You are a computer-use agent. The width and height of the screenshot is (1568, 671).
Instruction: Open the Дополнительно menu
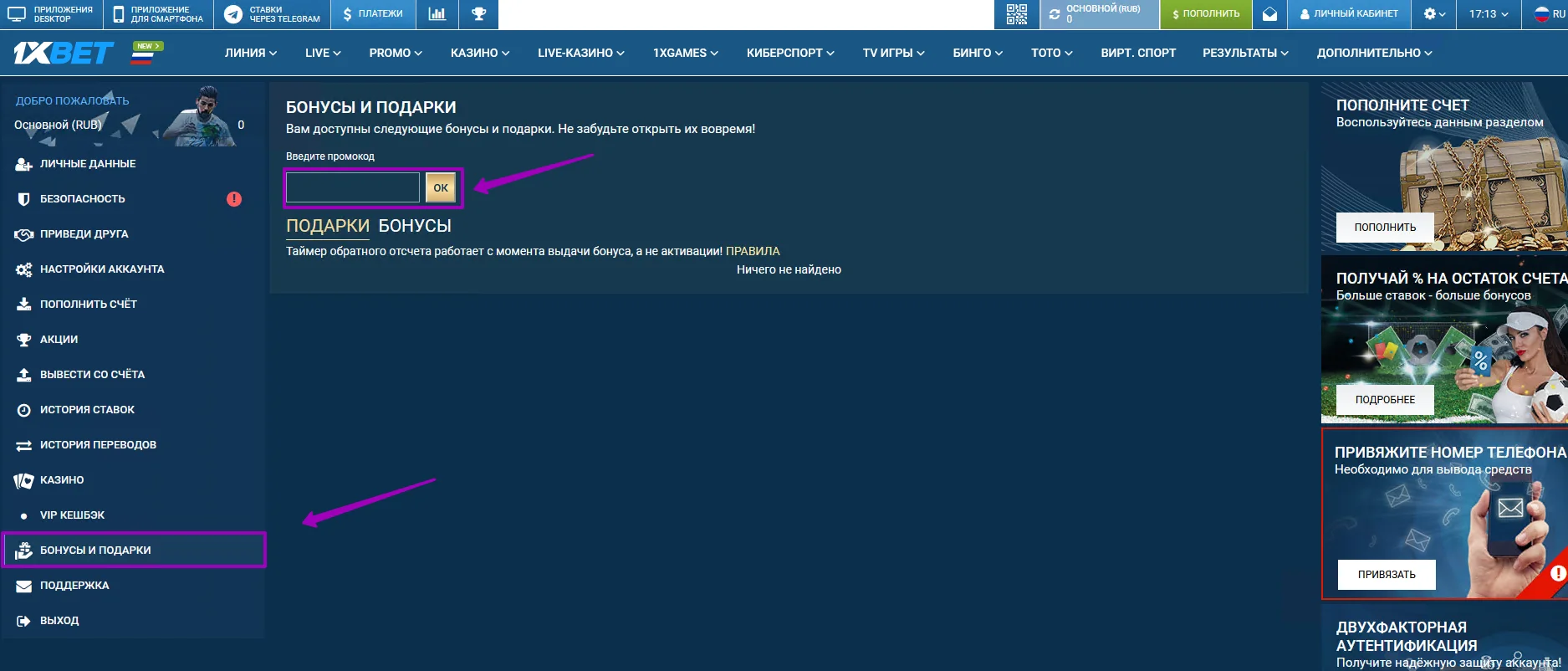pyautogui.click(x=1374, y=53)
